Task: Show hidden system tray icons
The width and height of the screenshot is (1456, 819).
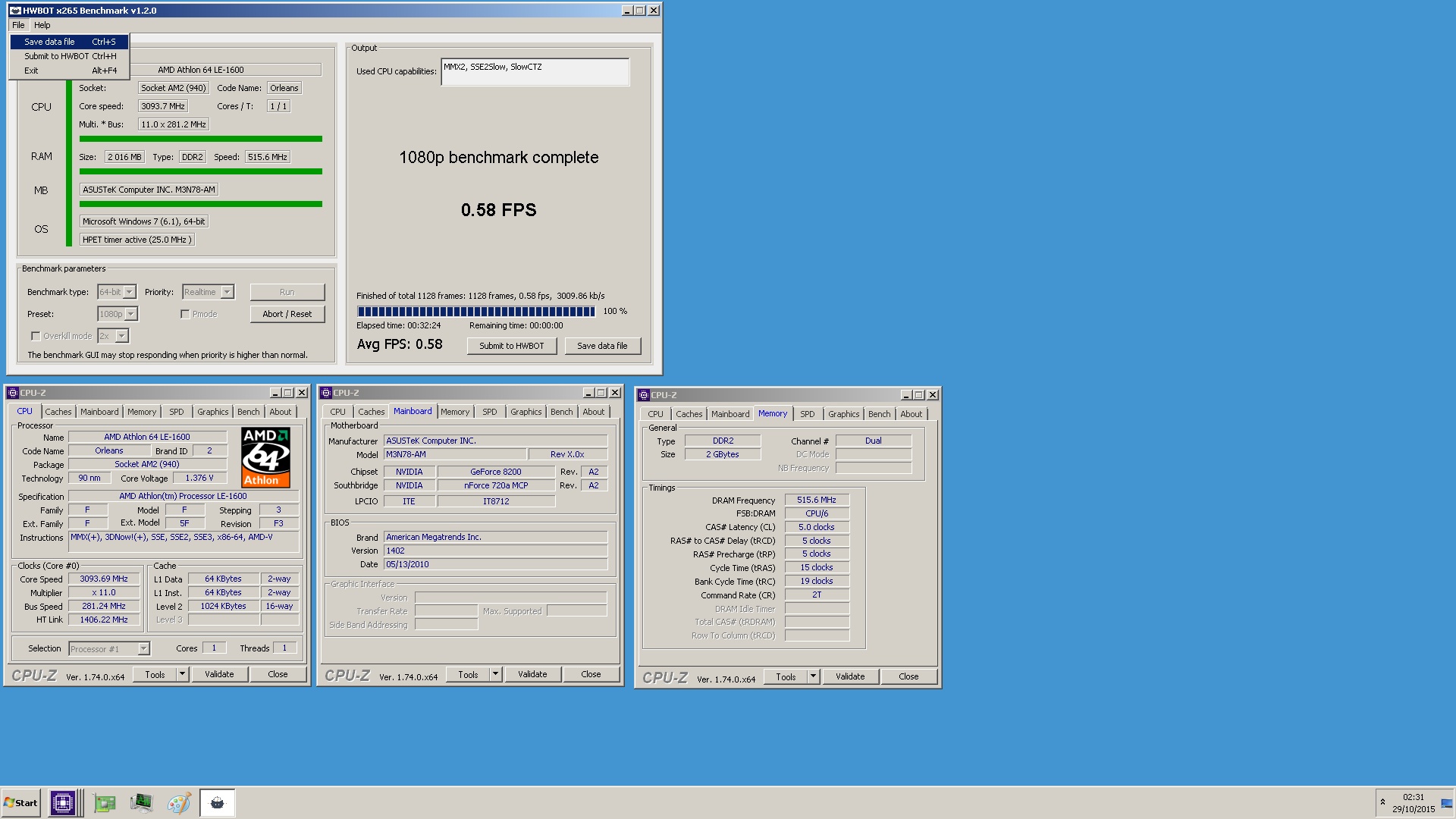Action: pos(1382,802)
